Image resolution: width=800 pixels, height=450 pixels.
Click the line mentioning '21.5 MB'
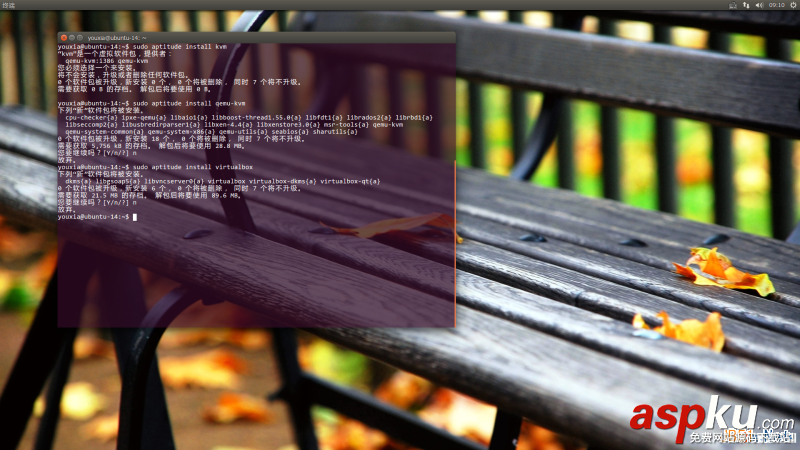click(x=149, y=195)
